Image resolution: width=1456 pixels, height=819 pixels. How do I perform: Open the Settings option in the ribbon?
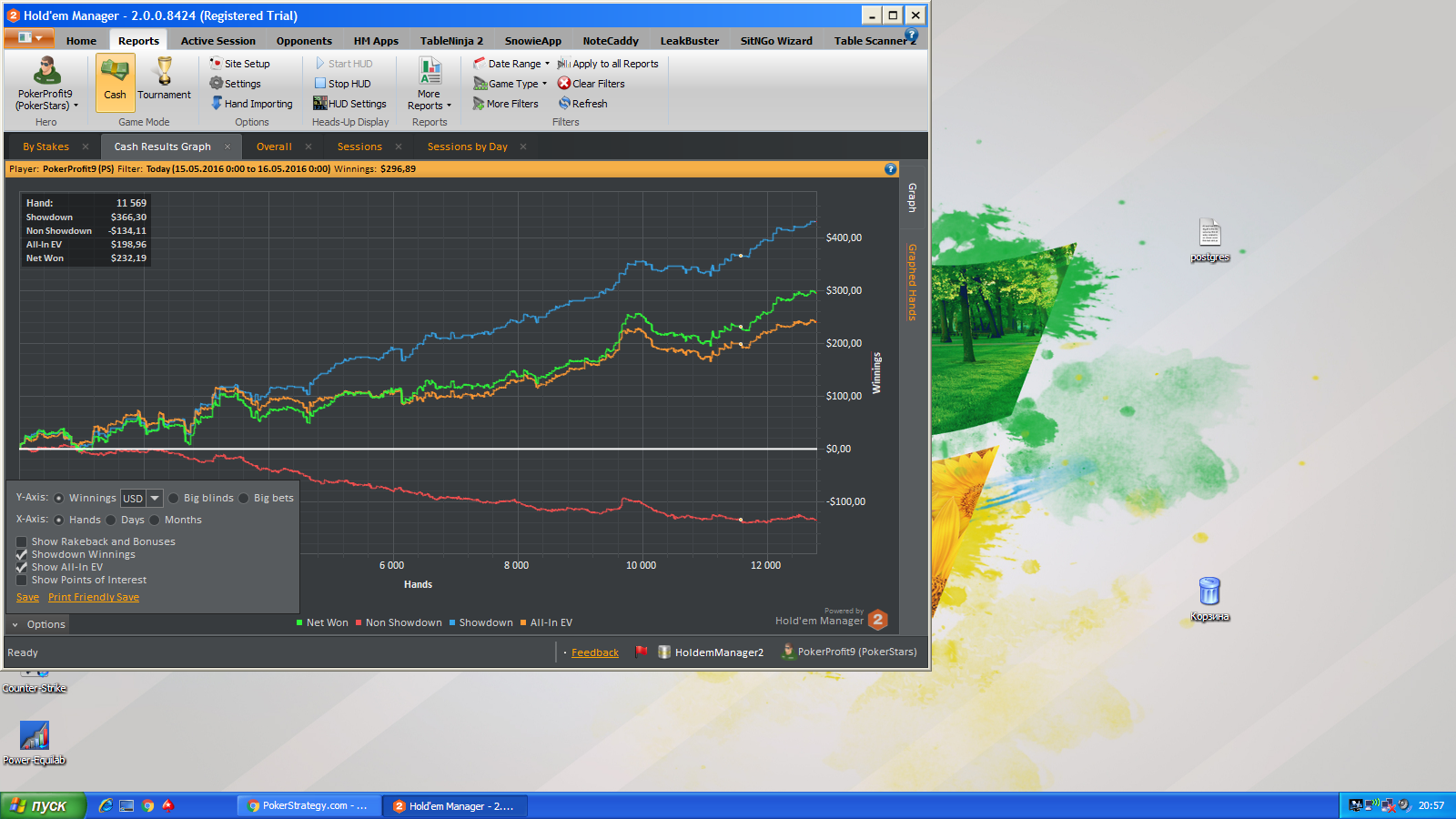coord(235,84)
